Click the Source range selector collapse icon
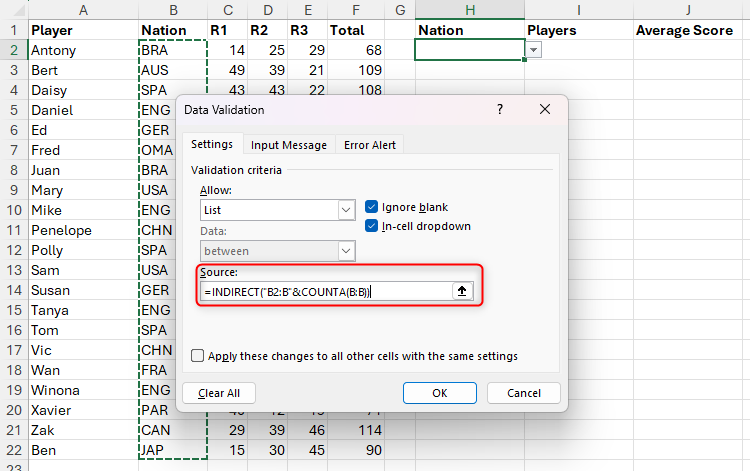The height and width of the screenshot is (471, 750). [462, 291]
